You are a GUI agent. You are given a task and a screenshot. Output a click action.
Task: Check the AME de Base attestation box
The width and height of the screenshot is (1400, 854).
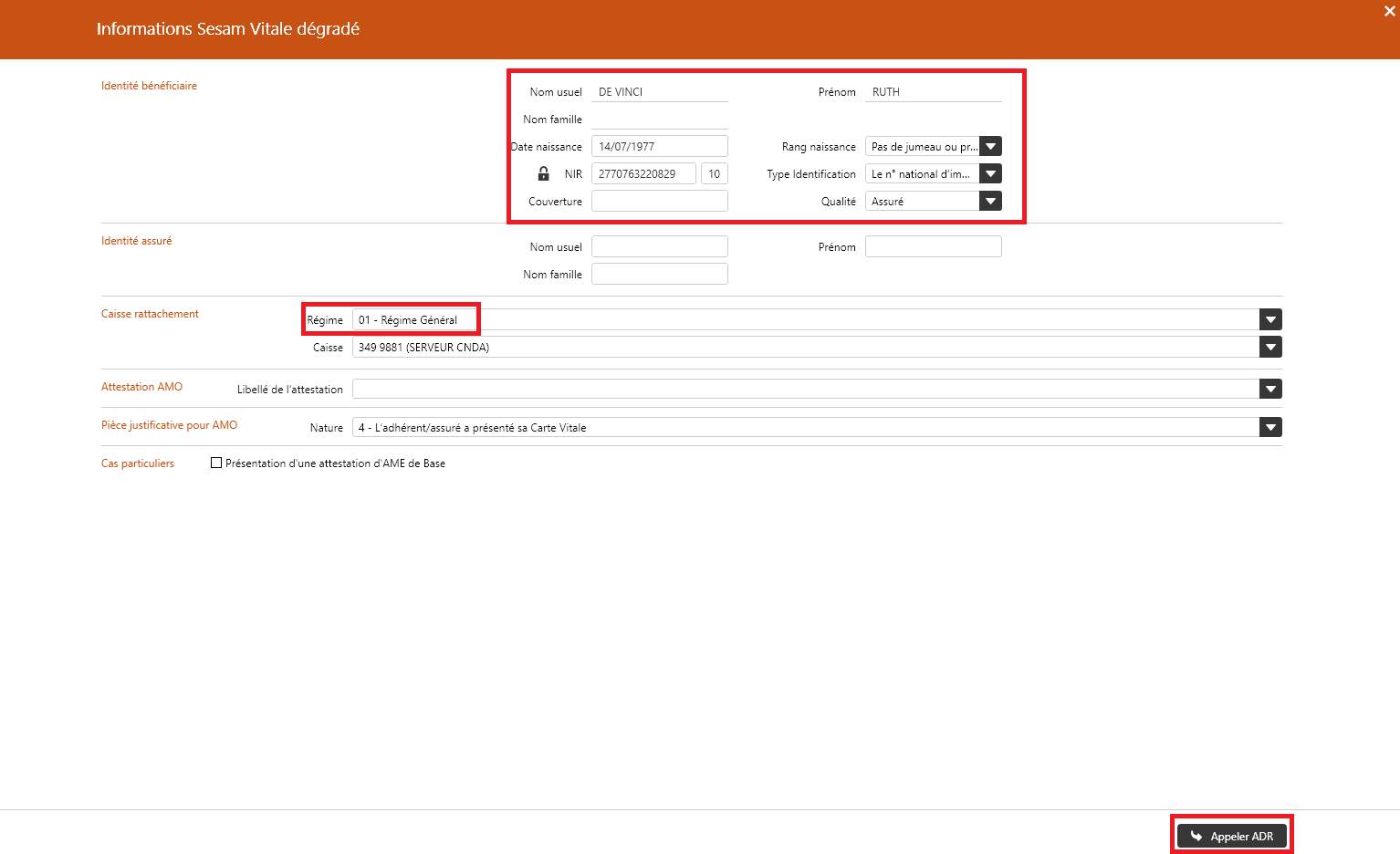216,463
